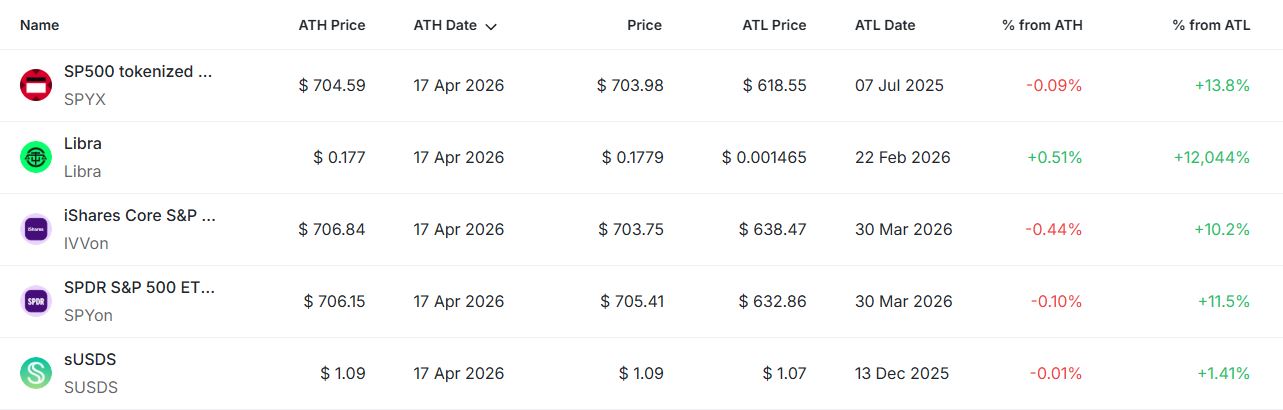This screenshot has width=1283, height=410.
Task: Open iShares Core S&P asset link
Action: coord(139,216)
